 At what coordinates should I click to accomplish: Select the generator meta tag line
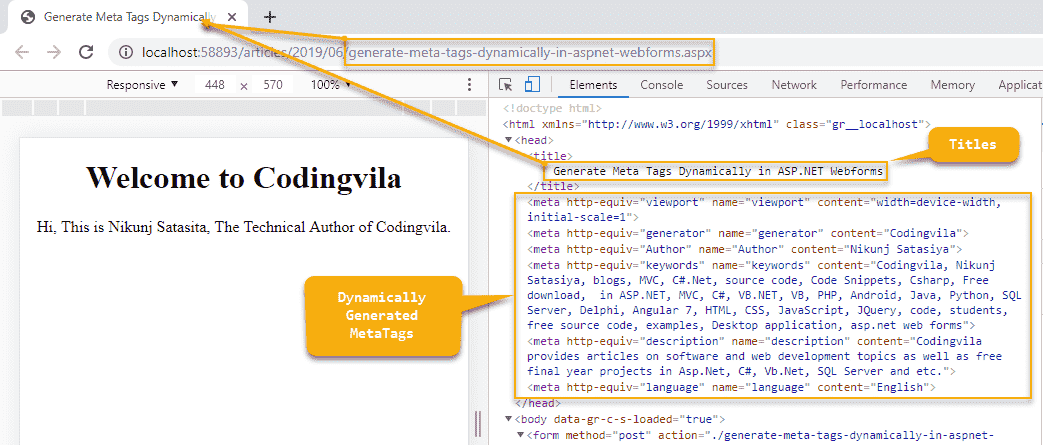(x=748, y=233)
